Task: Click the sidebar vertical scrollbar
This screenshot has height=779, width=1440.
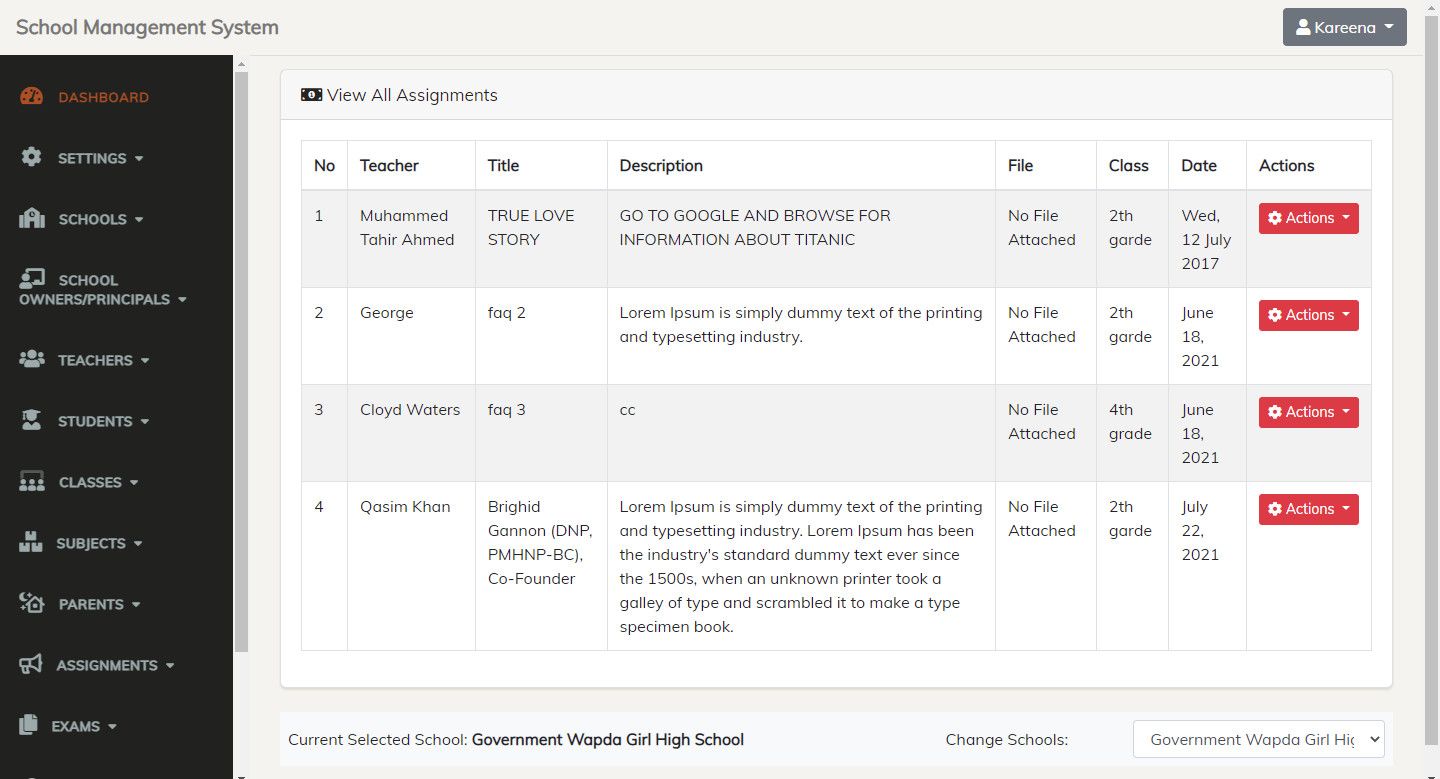Action: [x=240, y=360]
